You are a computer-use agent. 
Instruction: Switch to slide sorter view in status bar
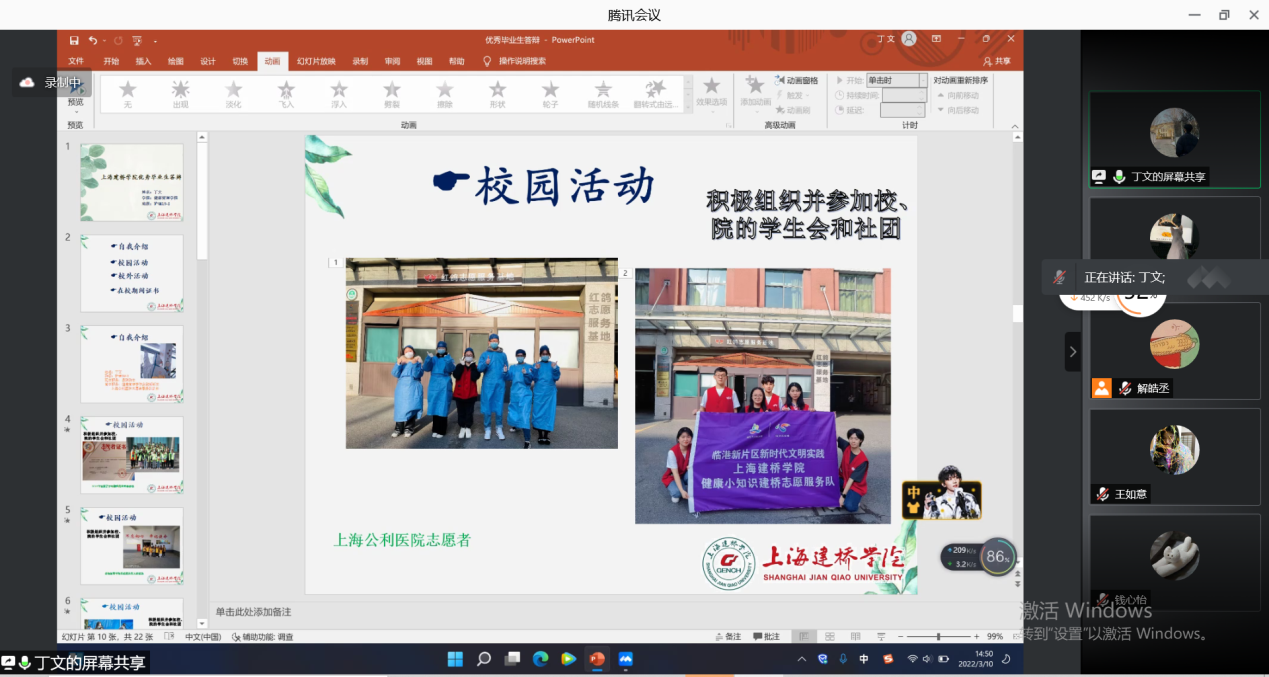point(829,636)
